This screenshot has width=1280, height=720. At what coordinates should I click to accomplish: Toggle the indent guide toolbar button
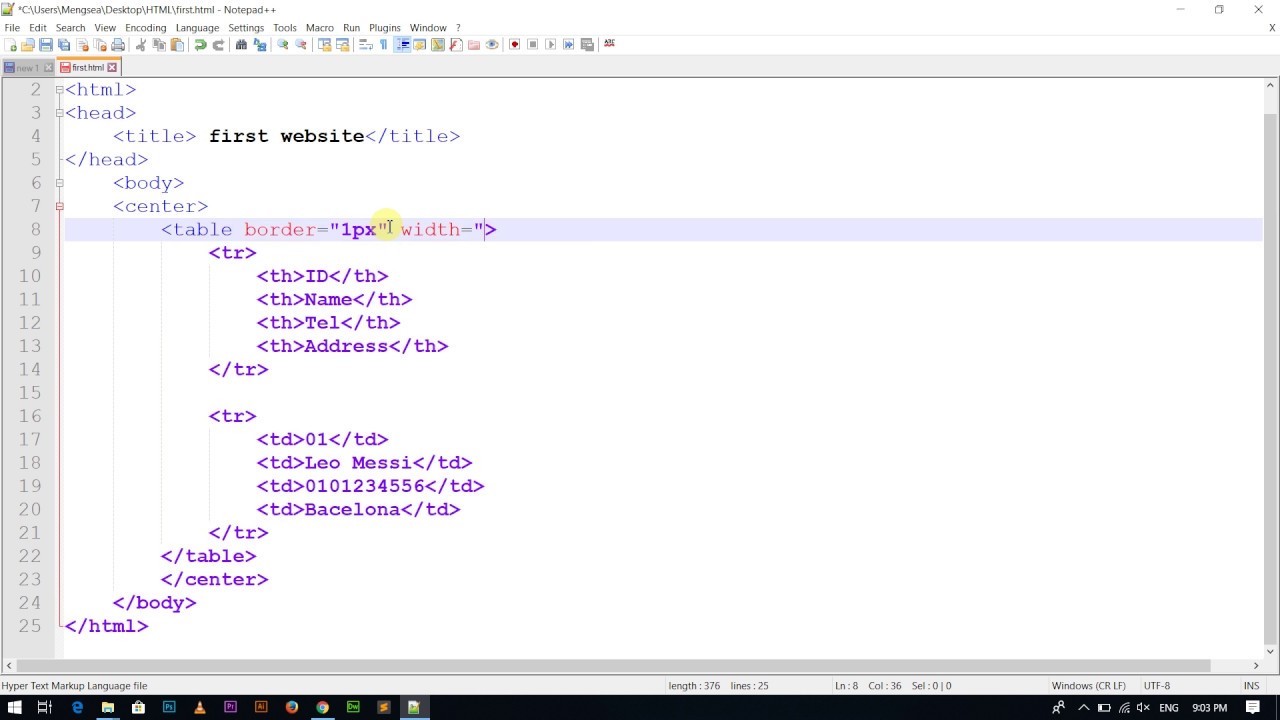coord(402,45)
